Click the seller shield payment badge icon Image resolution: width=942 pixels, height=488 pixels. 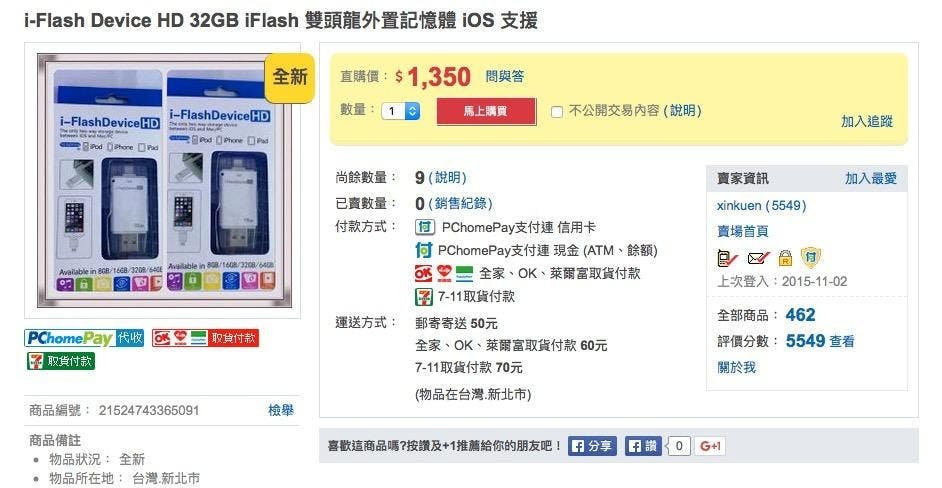click(811, 257)
